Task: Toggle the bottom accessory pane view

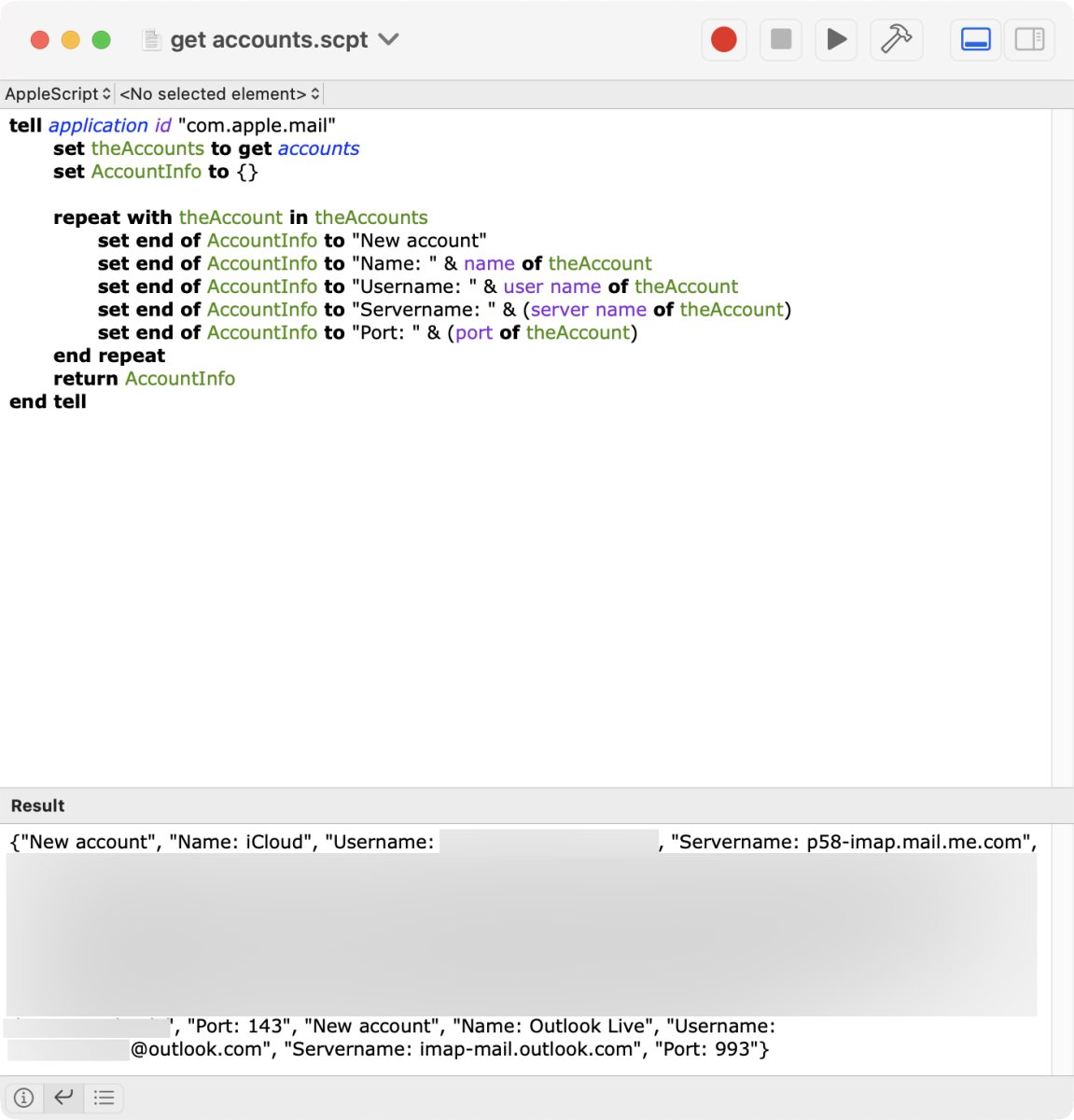Action: [974, 39]
